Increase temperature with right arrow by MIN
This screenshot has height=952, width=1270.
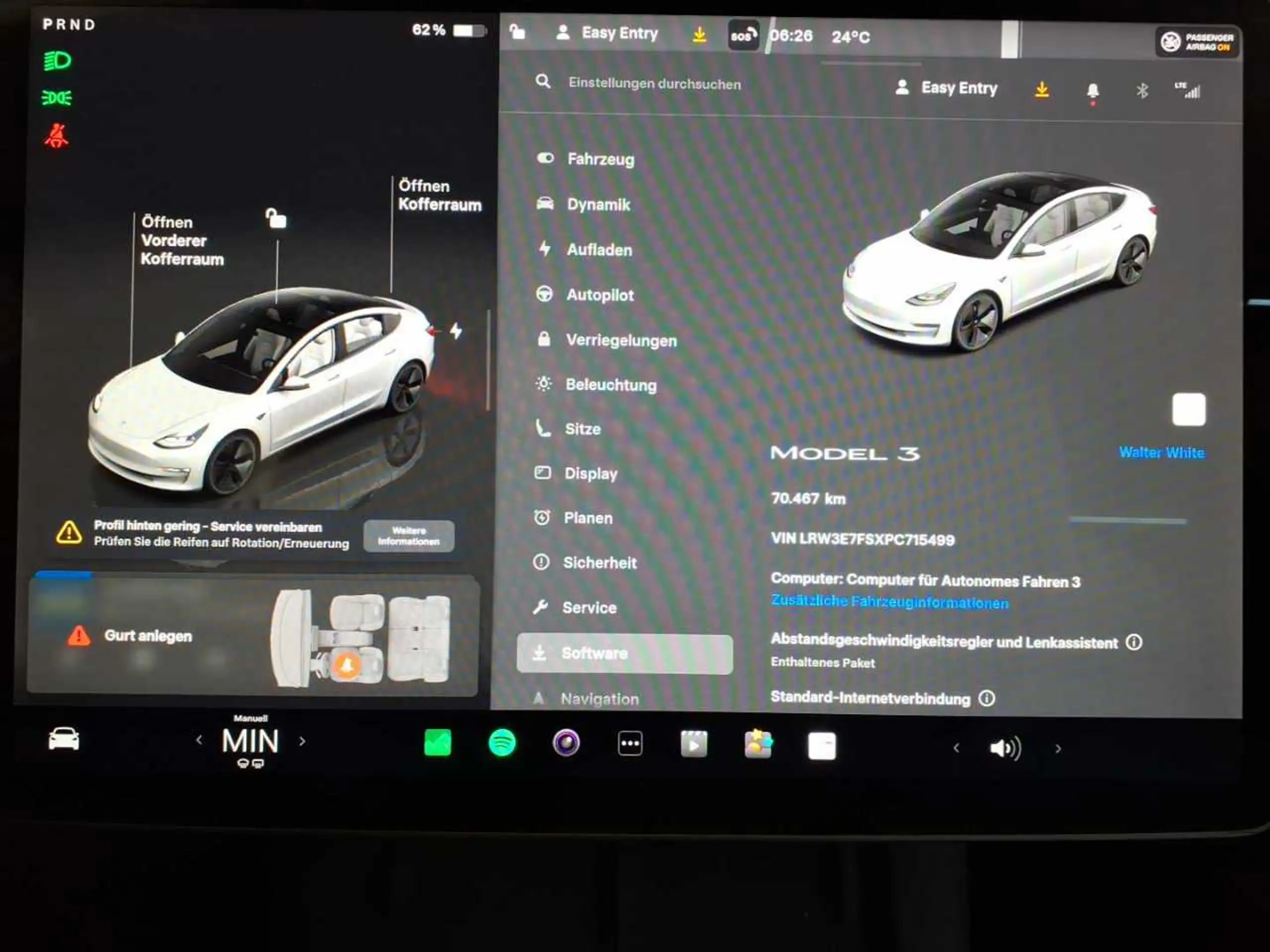[x=303, y=741]
